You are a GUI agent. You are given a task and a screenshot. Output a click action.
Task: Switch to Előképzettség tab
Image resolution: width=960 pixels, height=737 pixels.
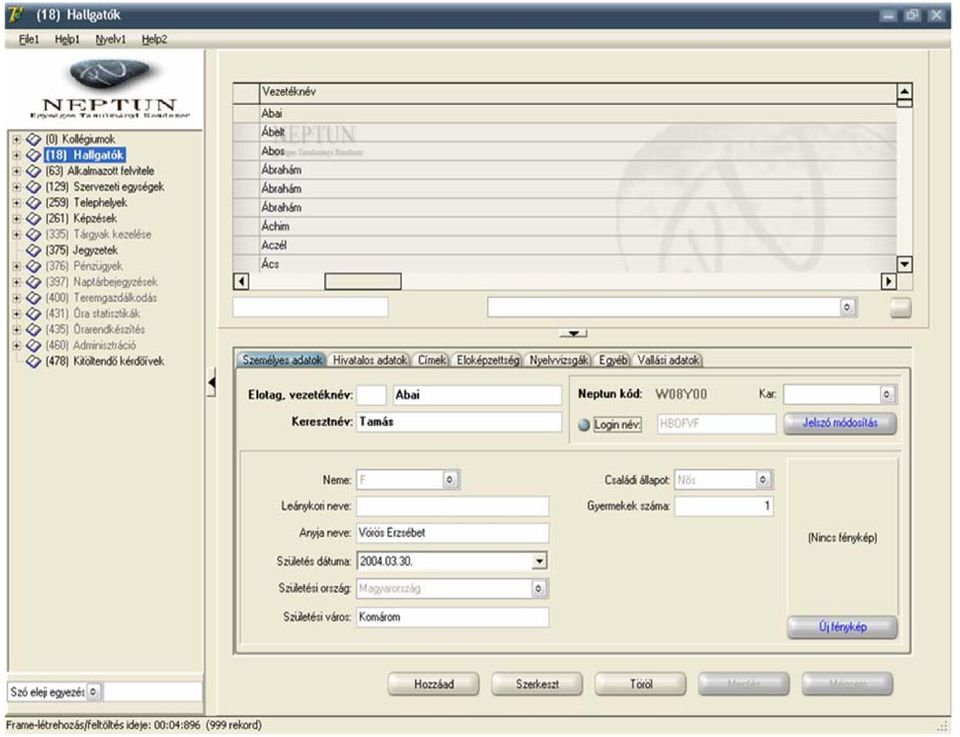pyautogui.click(x=488, y=361)
